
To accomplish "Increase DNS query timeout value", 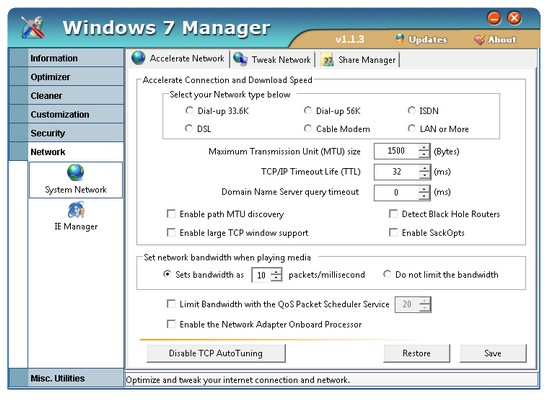I will coord(424,189).
